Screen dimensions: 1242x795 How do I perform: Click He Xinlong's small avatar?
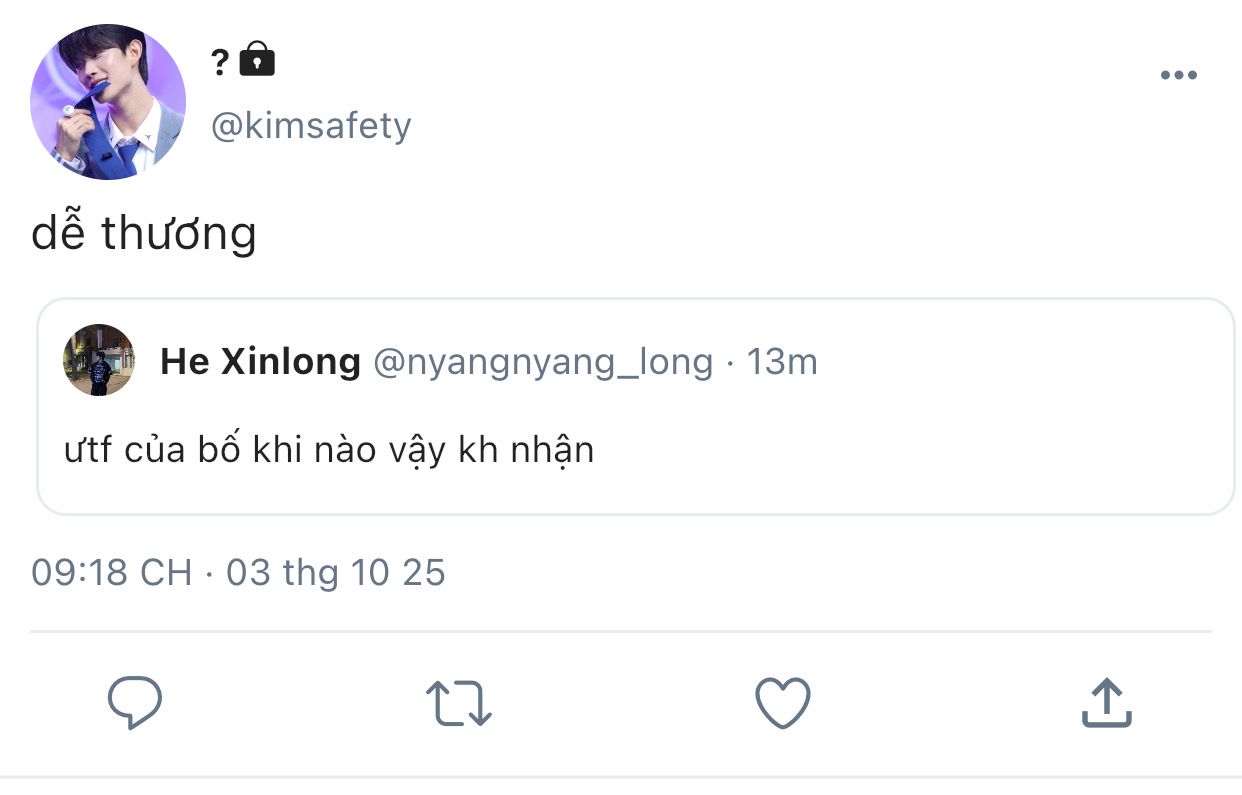[99, 360]
